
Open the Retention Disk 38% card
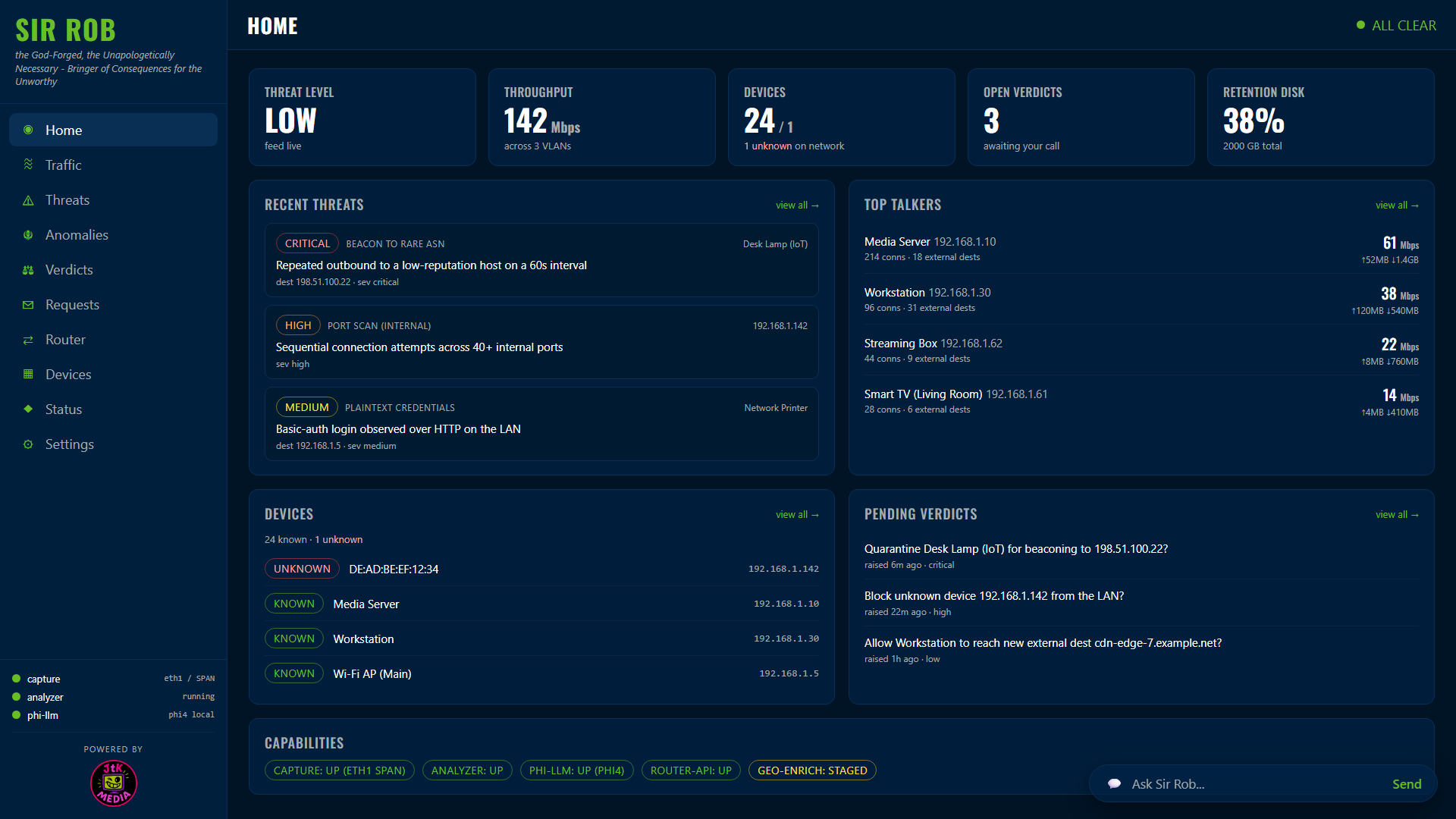click(x=1321, y=118)
